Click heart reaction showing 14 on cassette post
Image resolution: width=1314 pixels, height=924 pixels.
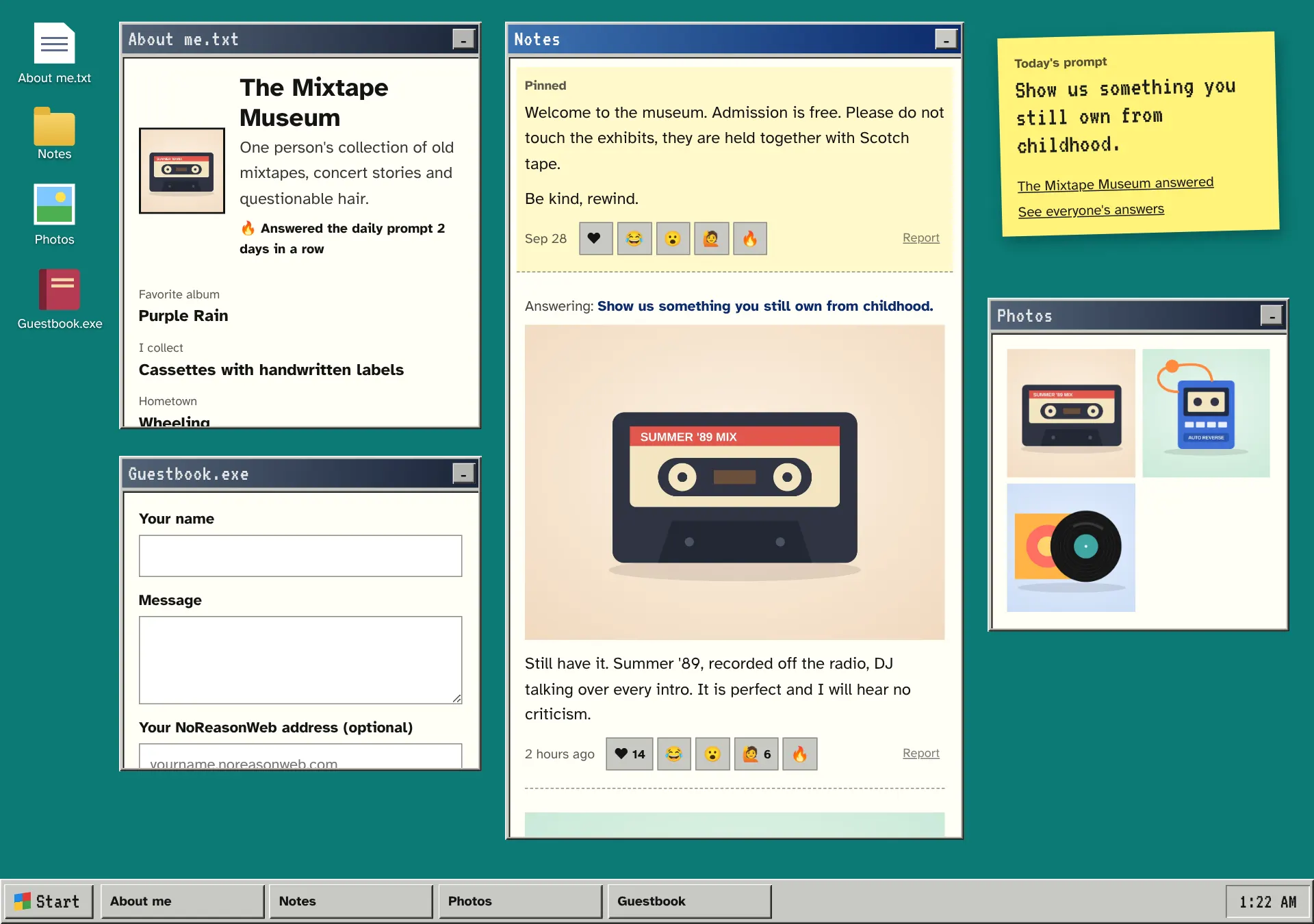pyautogui.click(x=630, y=754)
